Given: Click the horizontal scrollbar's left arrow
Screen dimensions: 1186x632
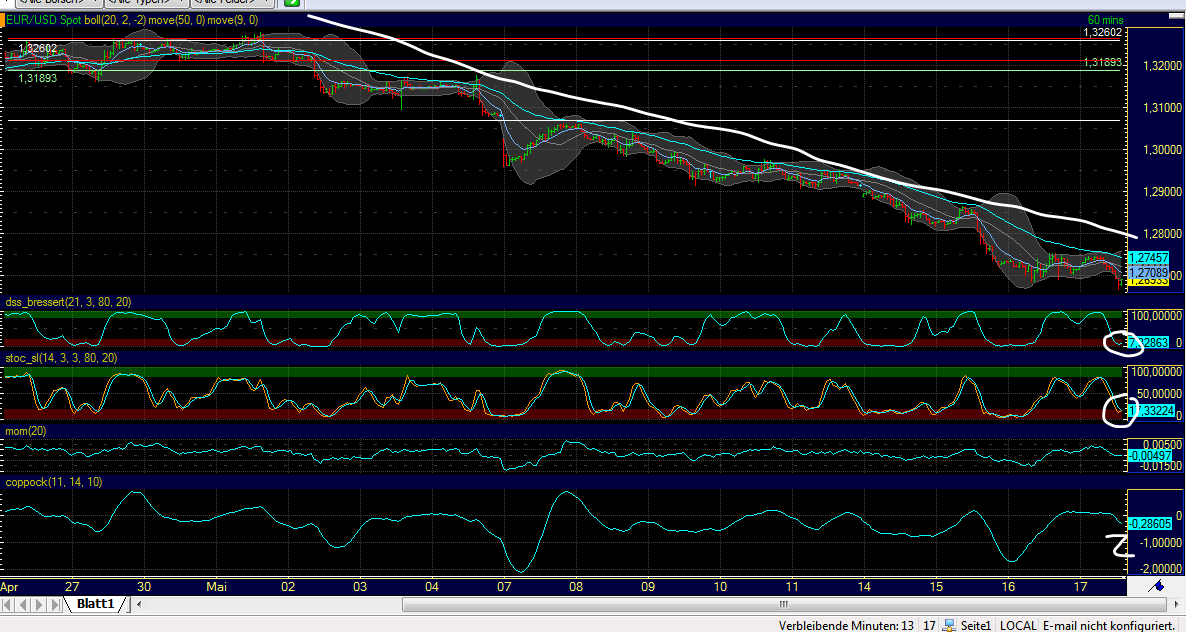Looking at the screenshot, I should point(138,604).
